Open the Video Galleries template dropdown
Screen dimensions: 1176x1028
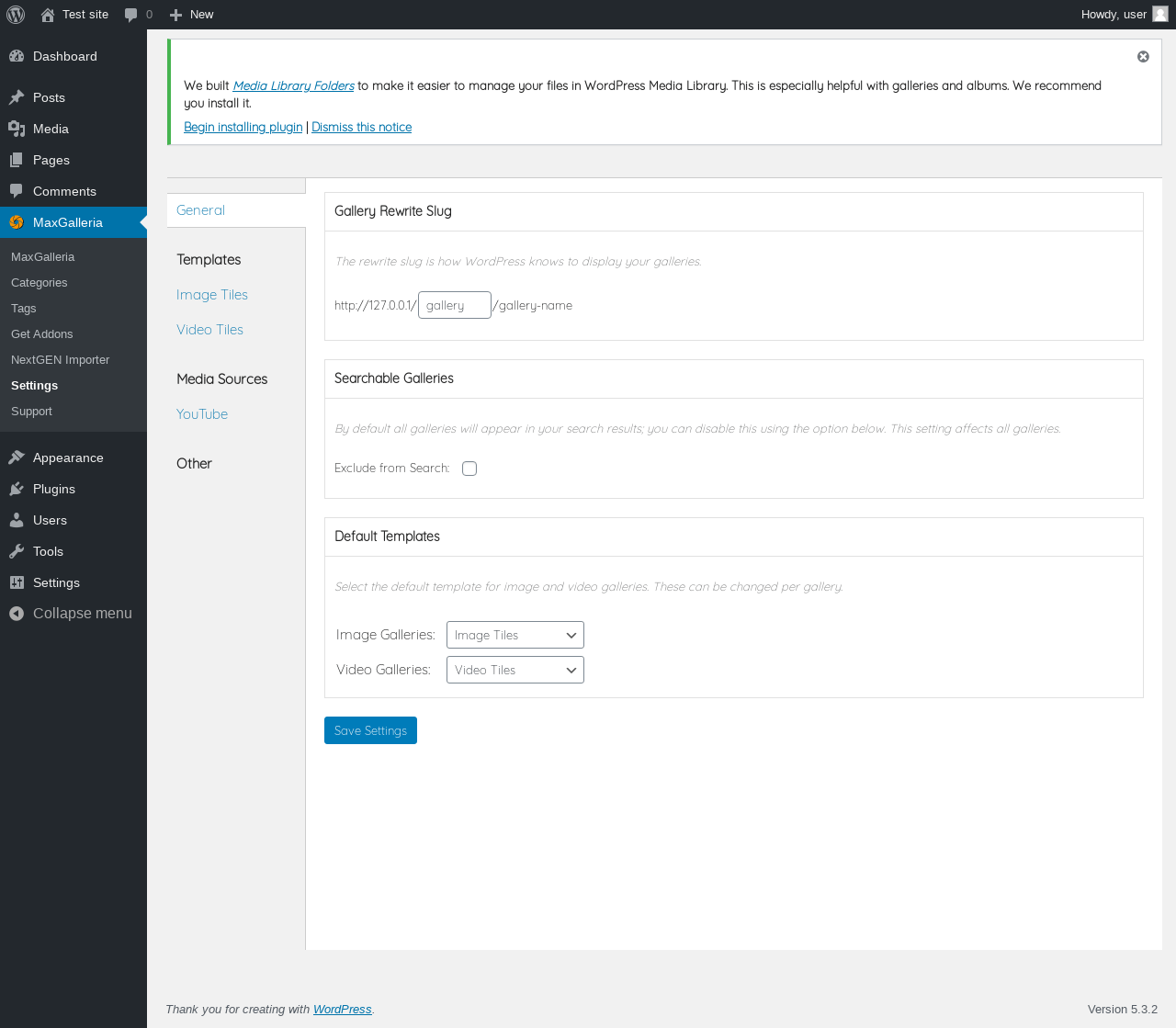(x=514, y=670)
